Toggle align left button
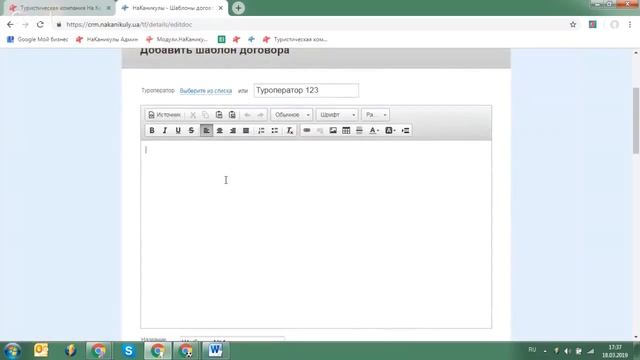Screen dimensions: 640x360 coord(207,130)
